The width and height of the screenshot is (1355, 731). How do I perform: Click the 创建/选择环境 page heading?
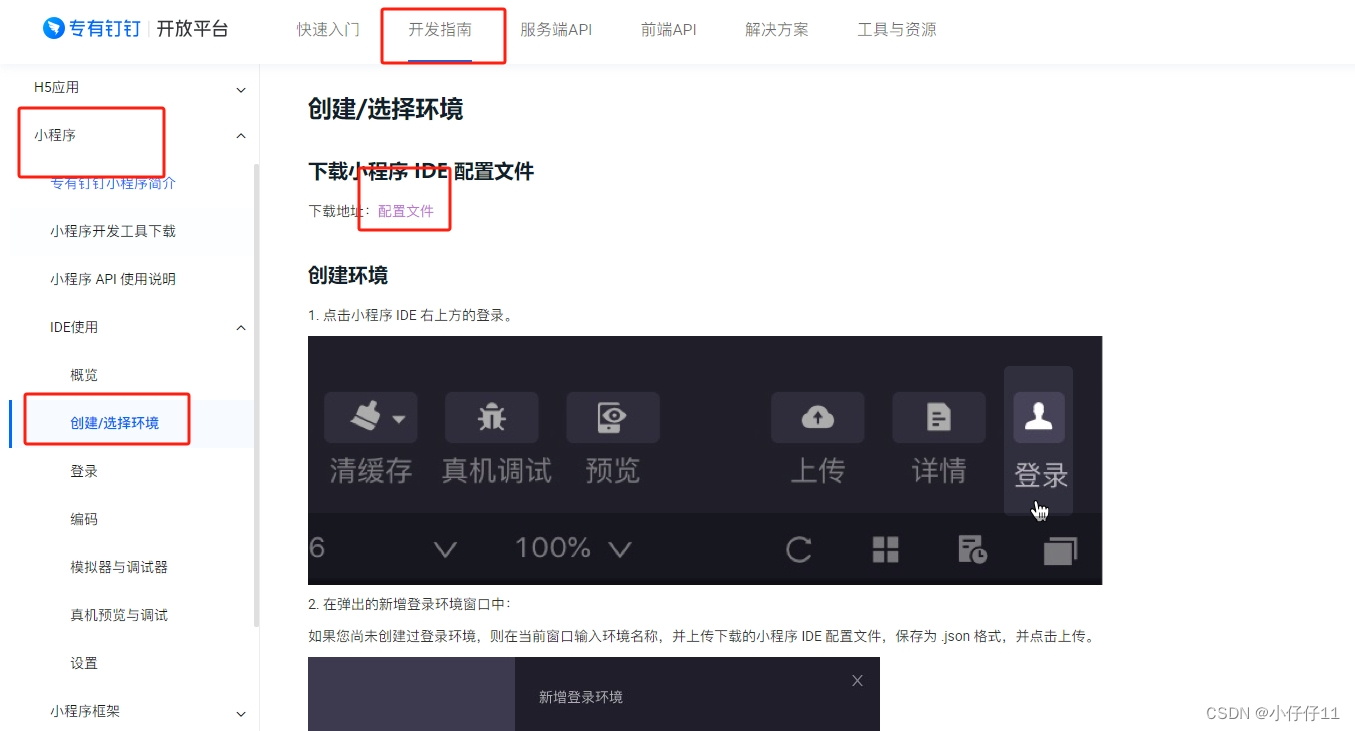coord(385,109)
